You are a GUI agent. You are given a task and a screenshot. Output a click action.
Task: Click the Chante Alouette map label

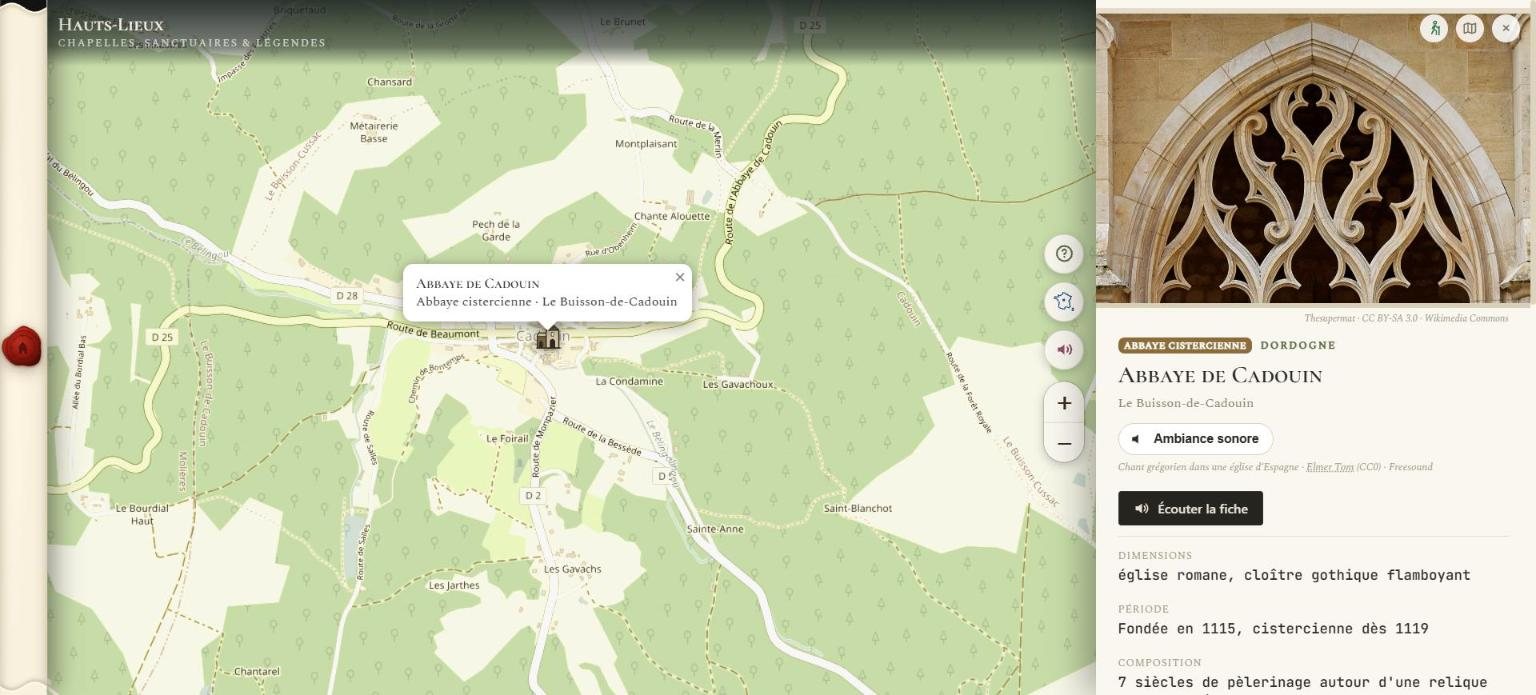672,216
